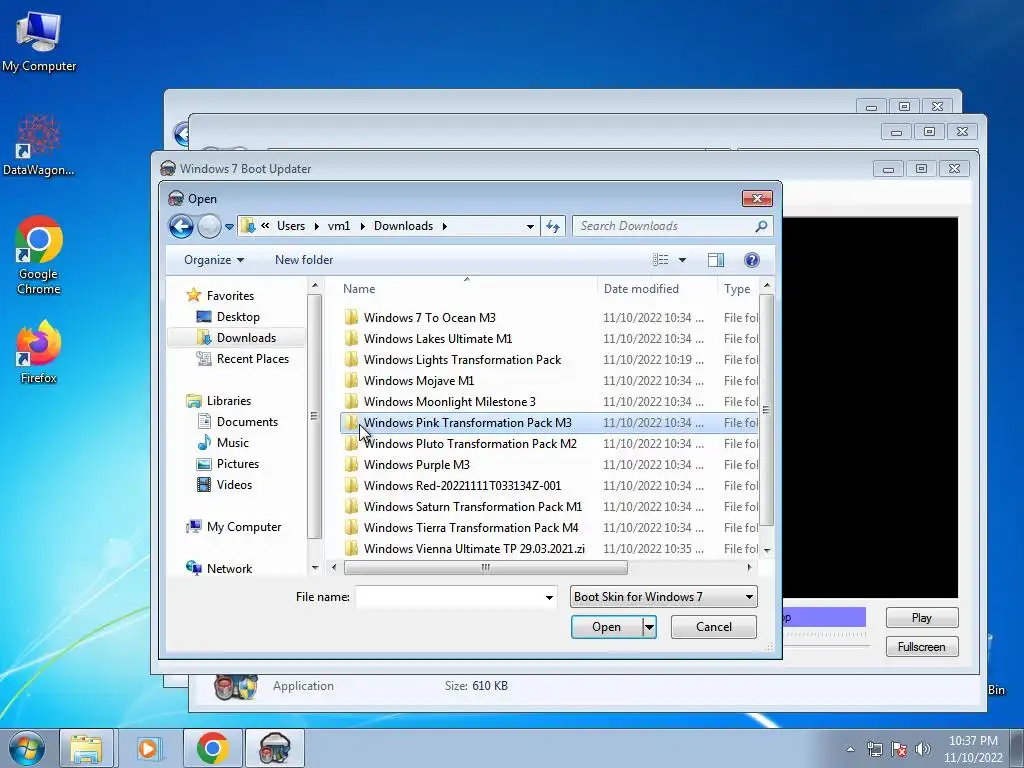Viewport: 1024px width, 768px height.
Task: Open the Documents library
Action: [247, 422]
